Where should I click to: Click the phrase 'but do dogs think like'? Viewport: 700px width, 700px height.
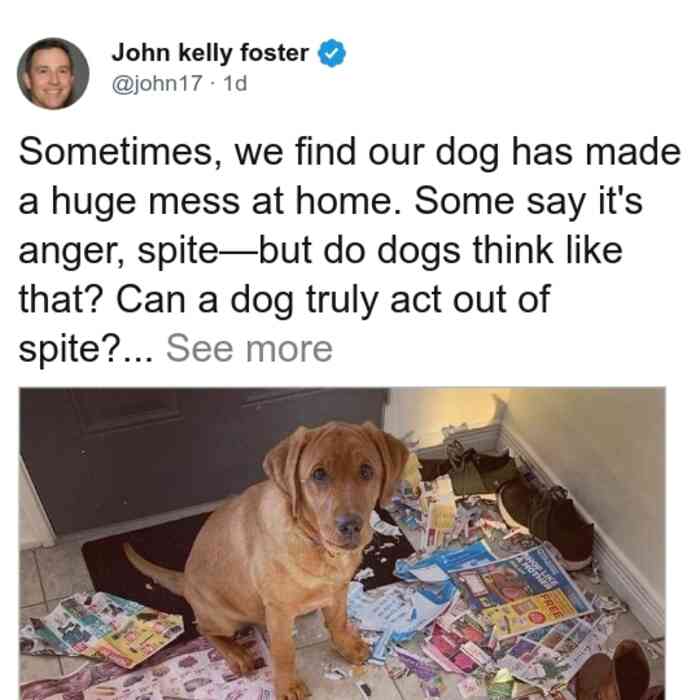tap(440, 250)
